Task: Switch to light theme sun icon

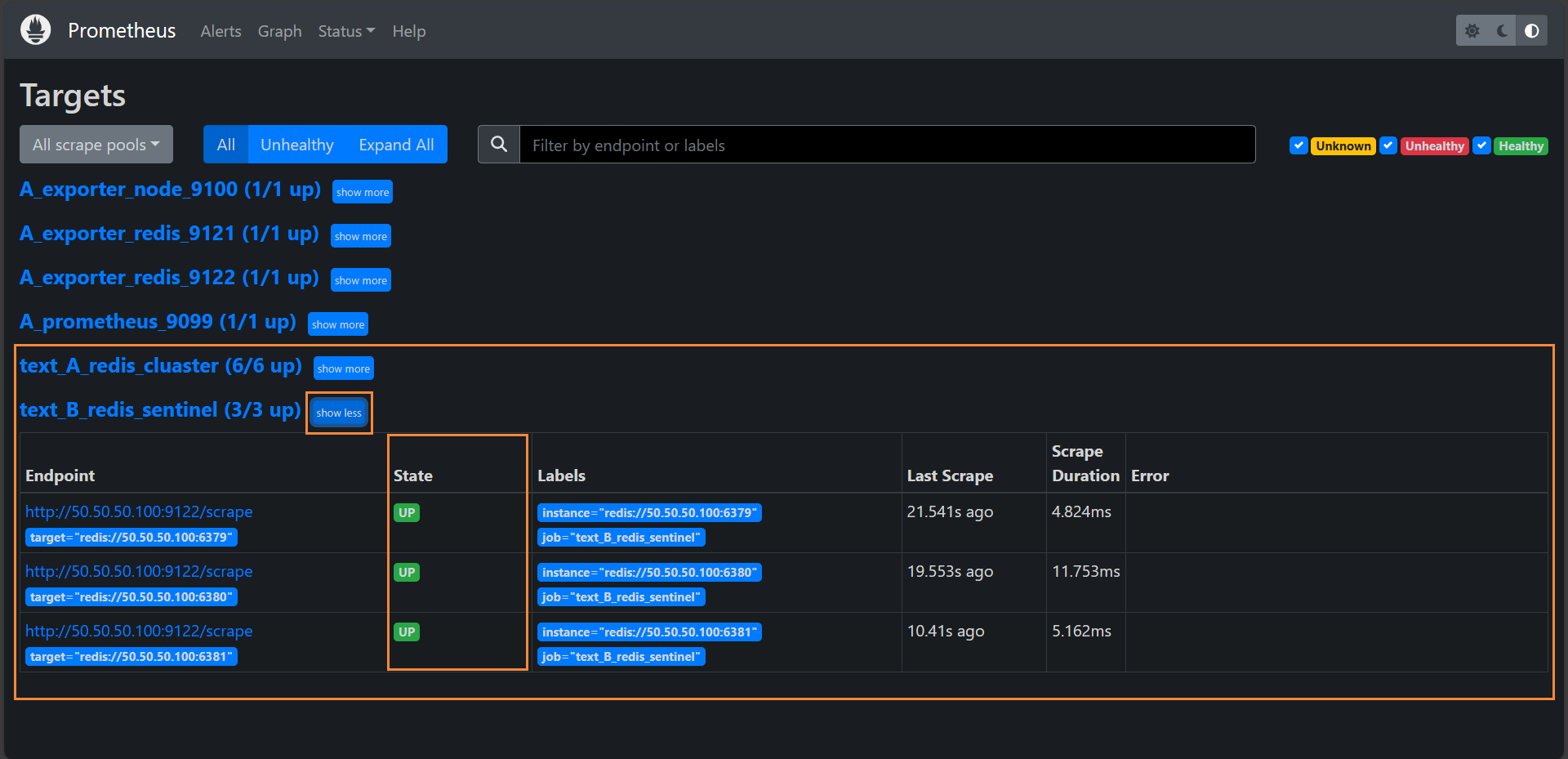Action: click(1472, 31)
